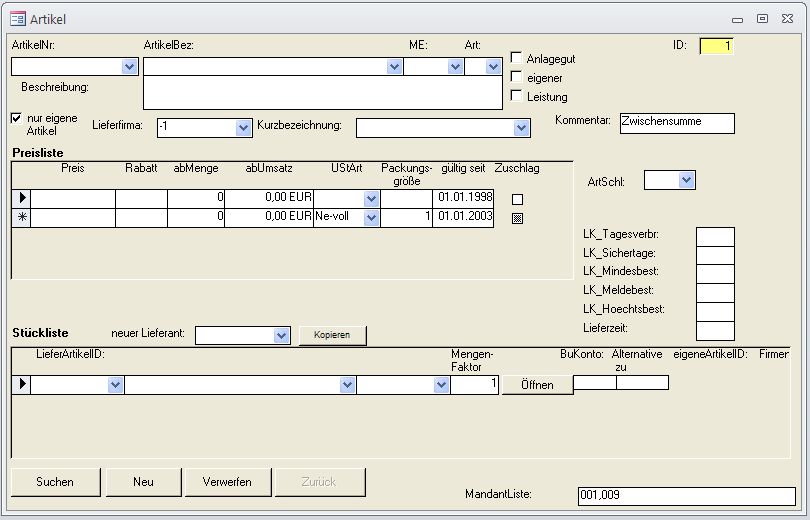The image size is (810, 520).
Task: Click the Öffnen button
Action: coord(537,385)
